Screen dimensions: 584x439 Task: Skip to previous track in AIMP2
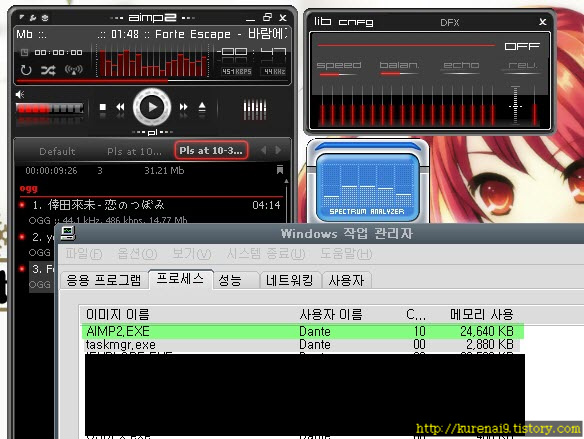pos(120,107)
